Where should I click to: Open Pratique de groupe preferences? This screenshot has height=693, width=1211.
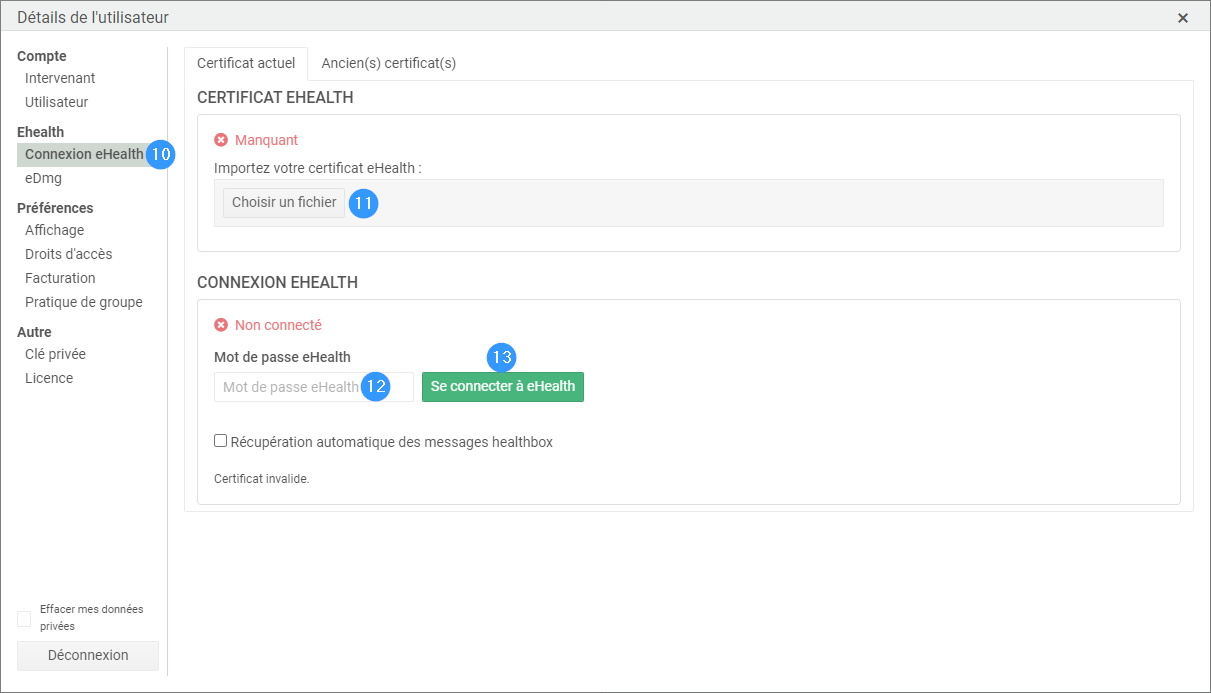84,302
